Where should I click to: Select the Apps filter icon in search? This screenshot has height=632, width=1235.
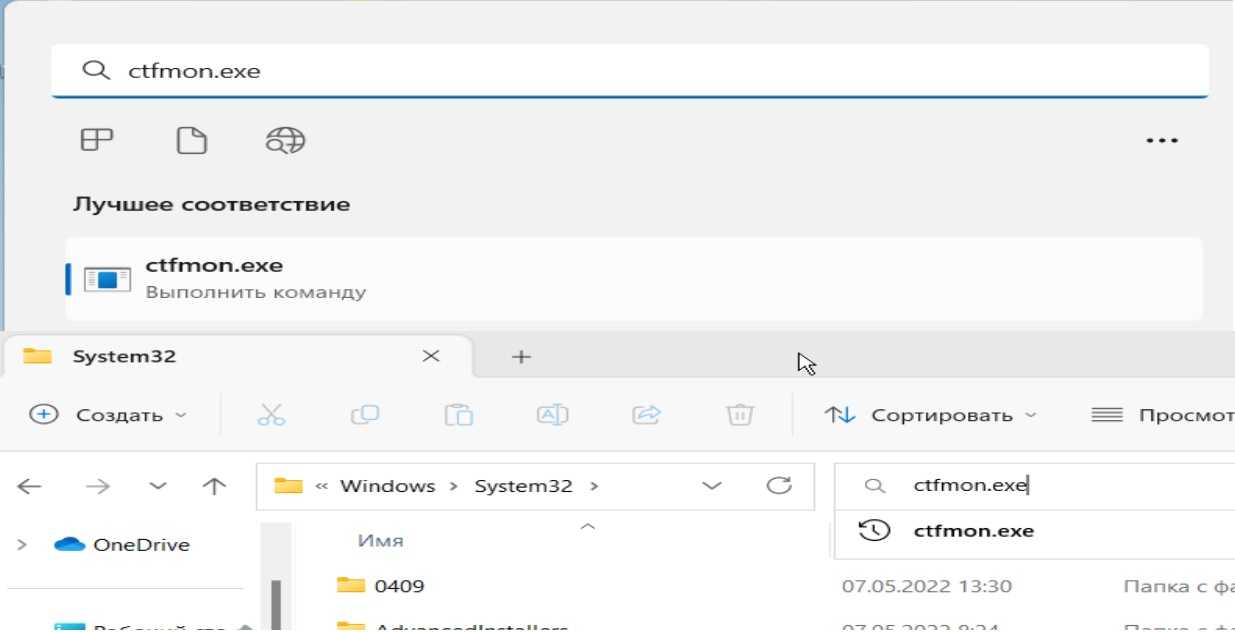pyautogui.click(x=97, y=140)
